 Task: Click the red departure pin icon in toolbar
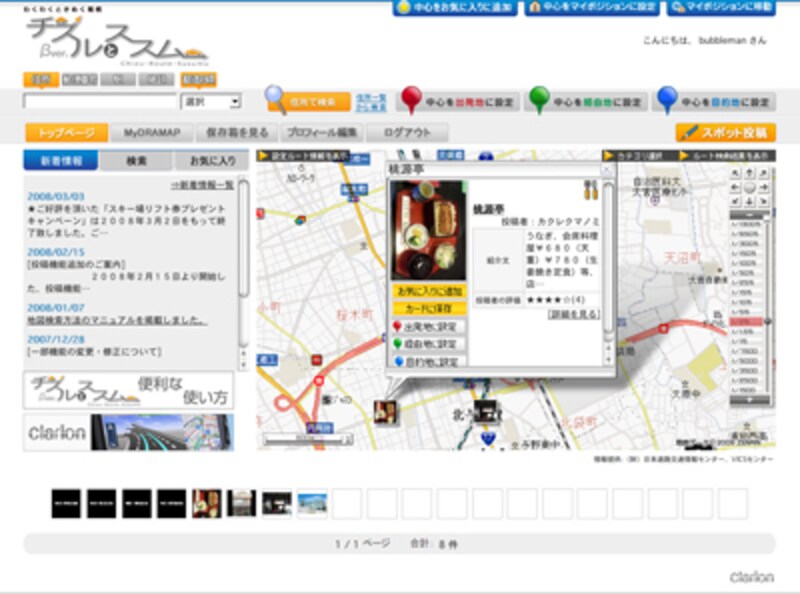pos(411,100)
